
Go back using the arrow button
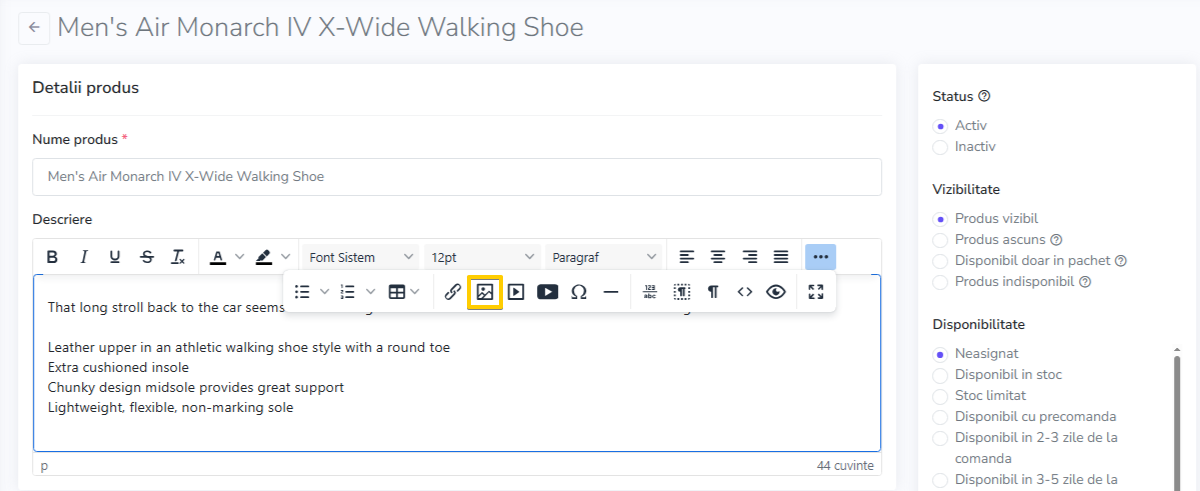tap(34, 28)
